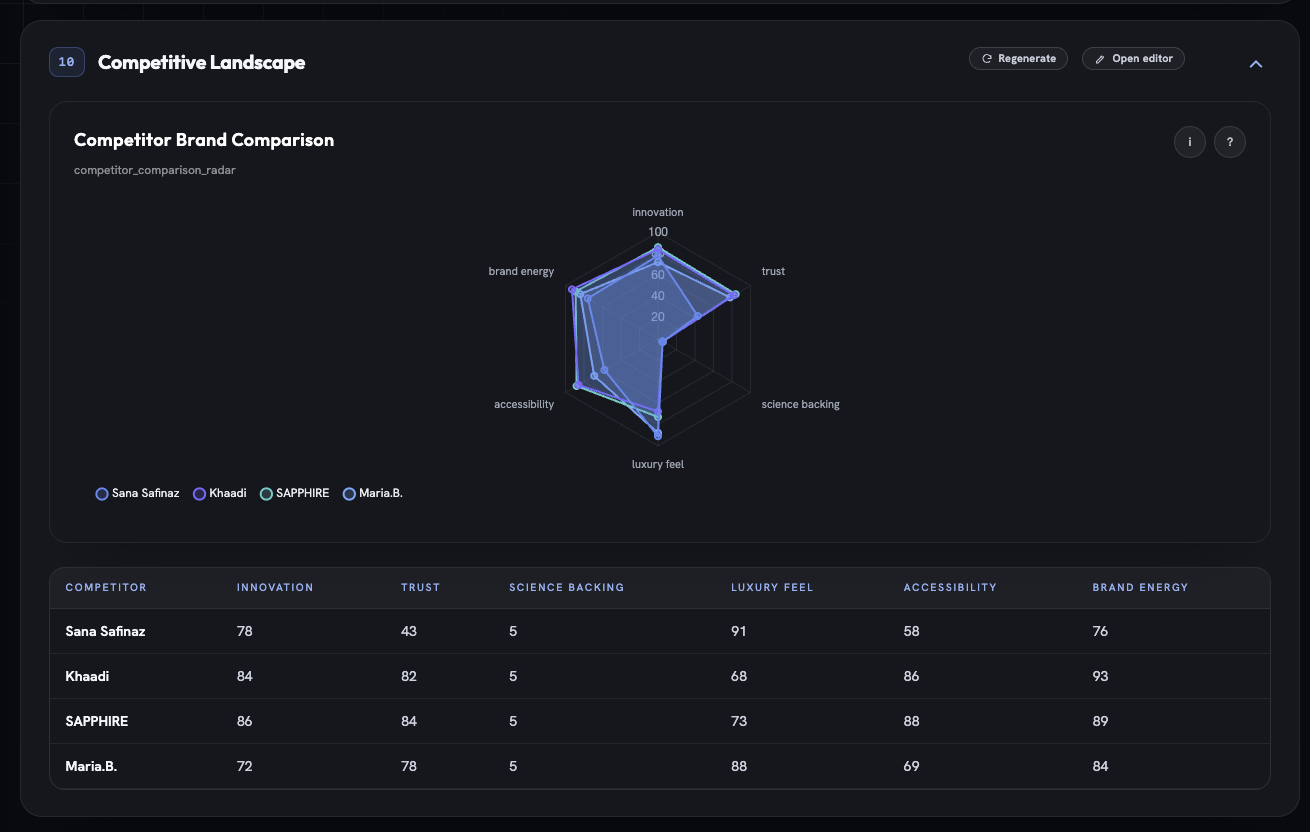Click the competitor_comparison_radar subtitle
Viewport: 1310px width, 832px height.
click(x=155, y=170)
